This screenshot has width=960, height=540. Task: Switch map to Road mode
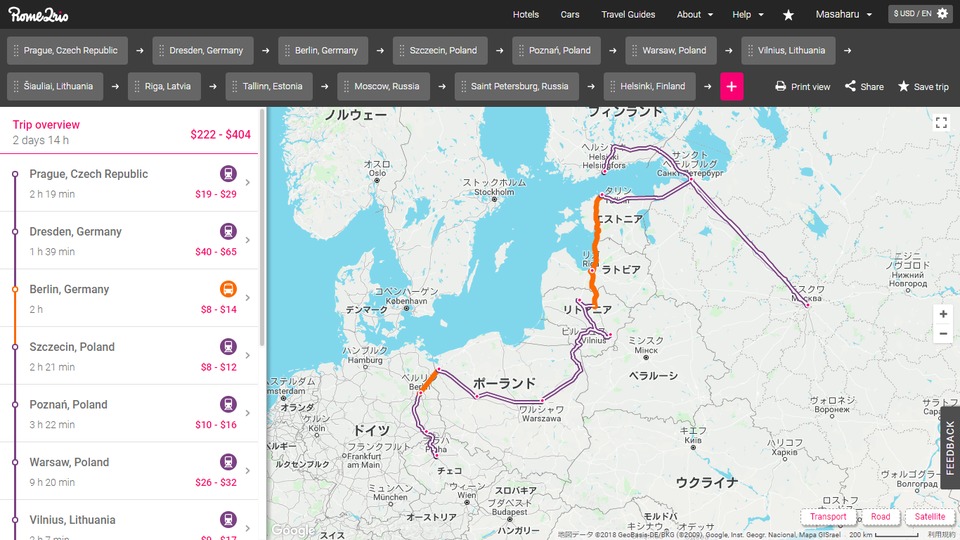coord(880,517)
